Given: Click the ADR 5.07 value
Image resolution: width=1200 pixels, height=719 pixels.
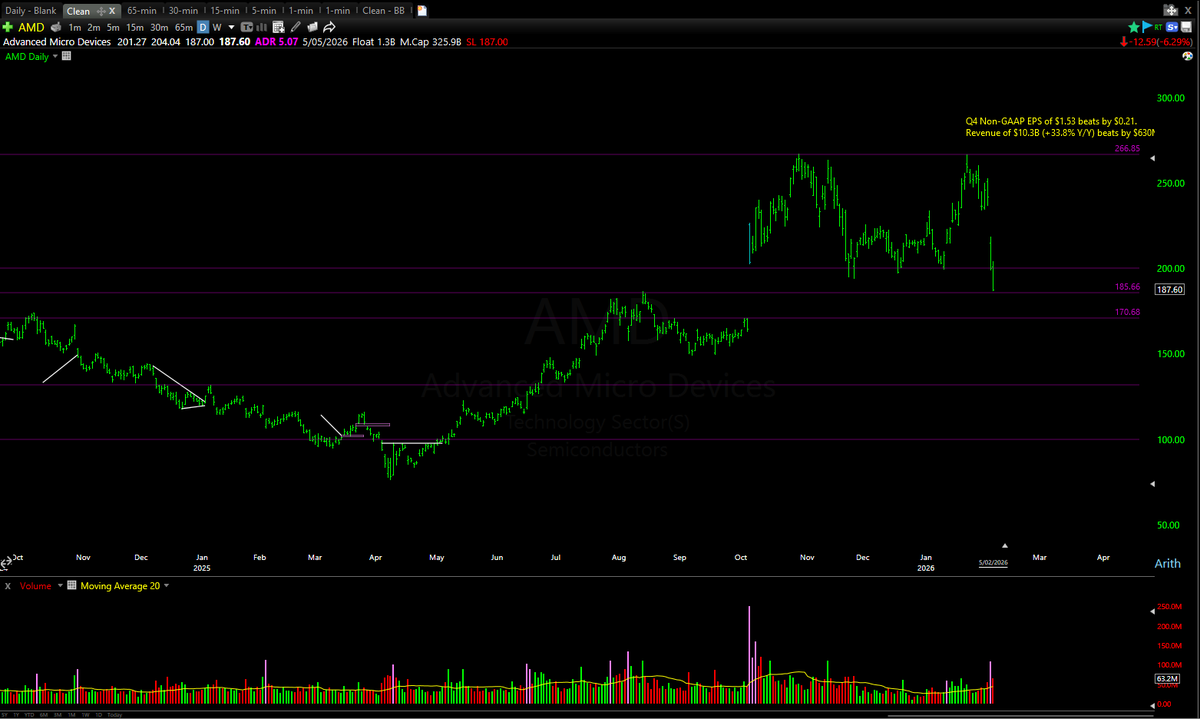Looking at the screenshot, I should (276, 42).
